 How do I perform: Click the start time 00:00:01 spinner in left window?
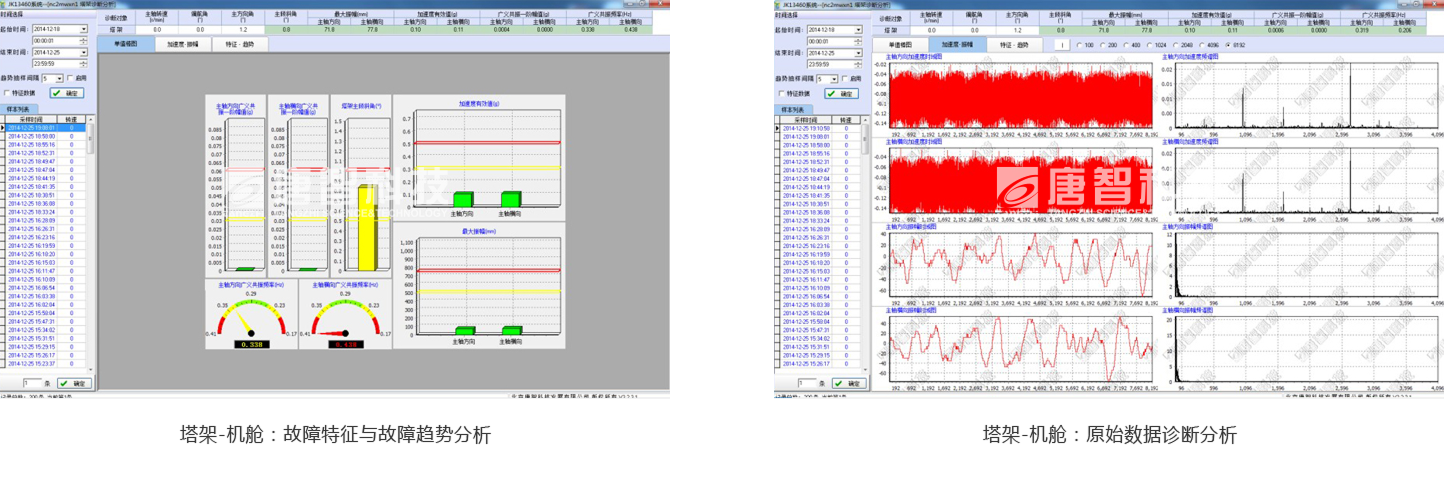point(84,41)
